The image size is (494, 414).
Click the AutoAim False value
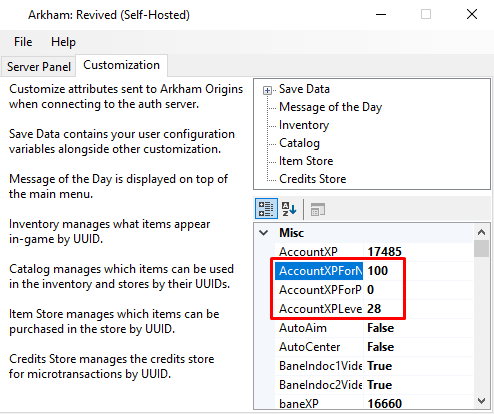point(418,328)
